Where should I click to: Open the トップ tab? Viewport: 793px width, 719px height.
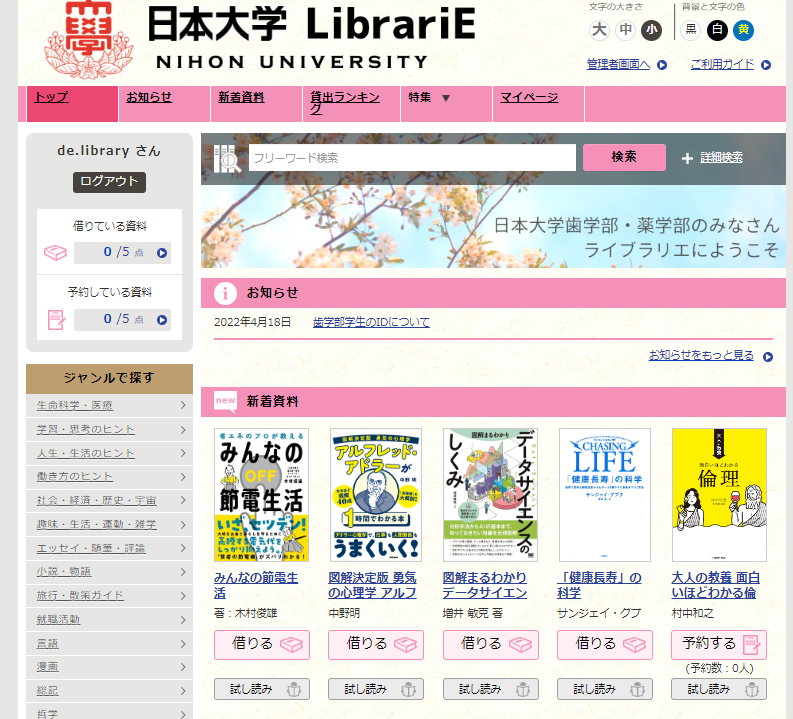72,104
